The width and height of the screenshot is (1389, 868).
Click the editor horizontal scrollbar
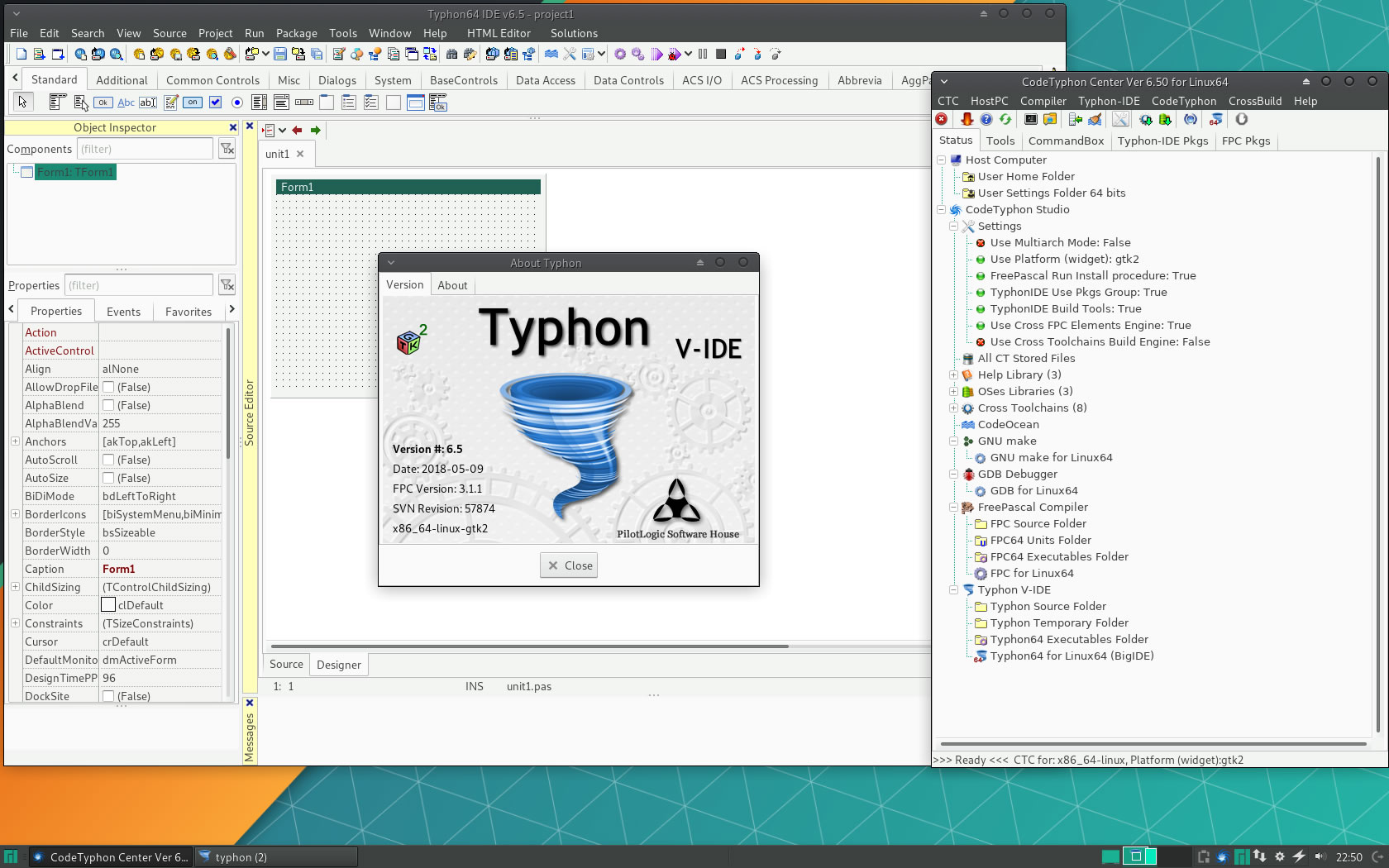coord(529,646)
